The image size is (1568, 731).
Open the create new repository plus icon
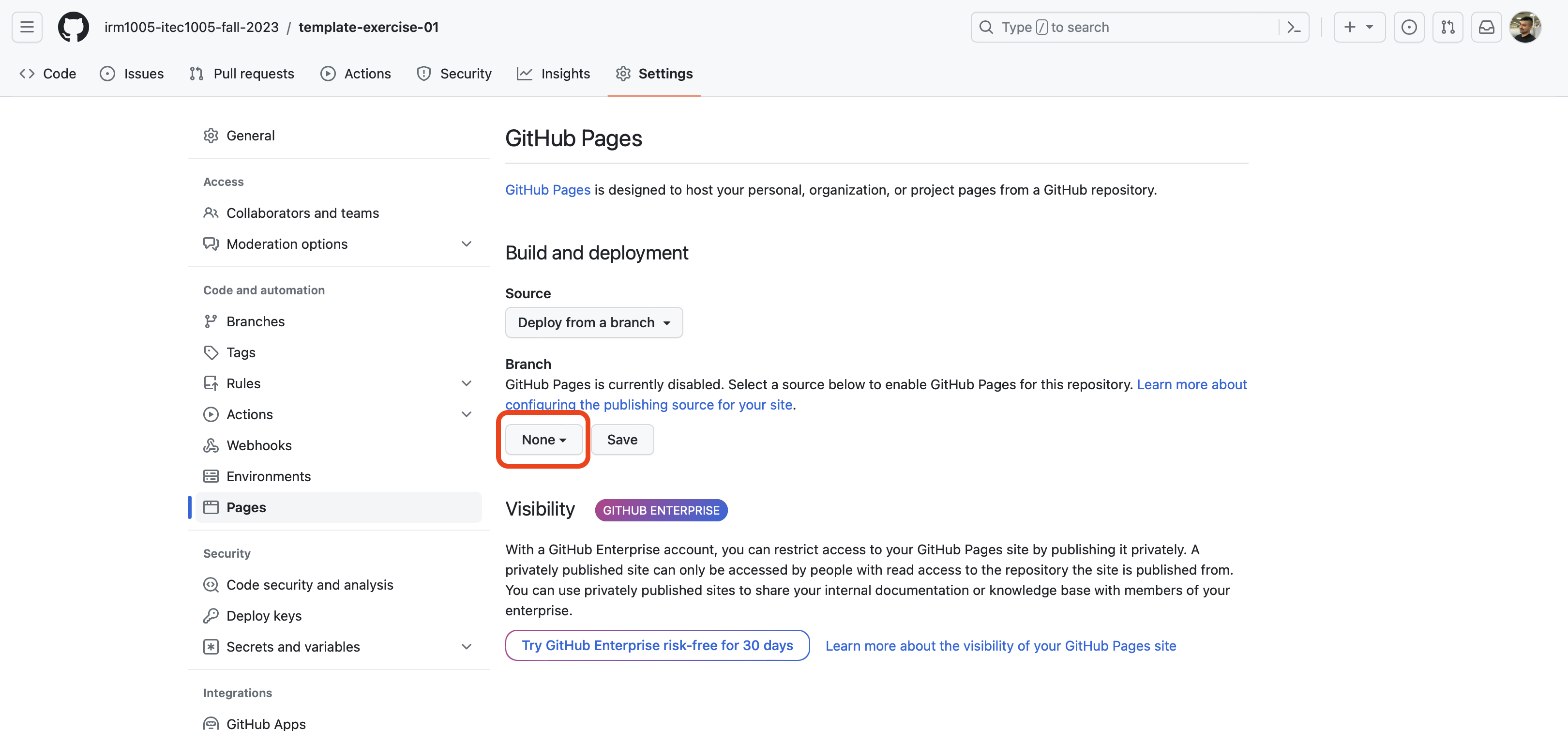[x=1359, y=27]
